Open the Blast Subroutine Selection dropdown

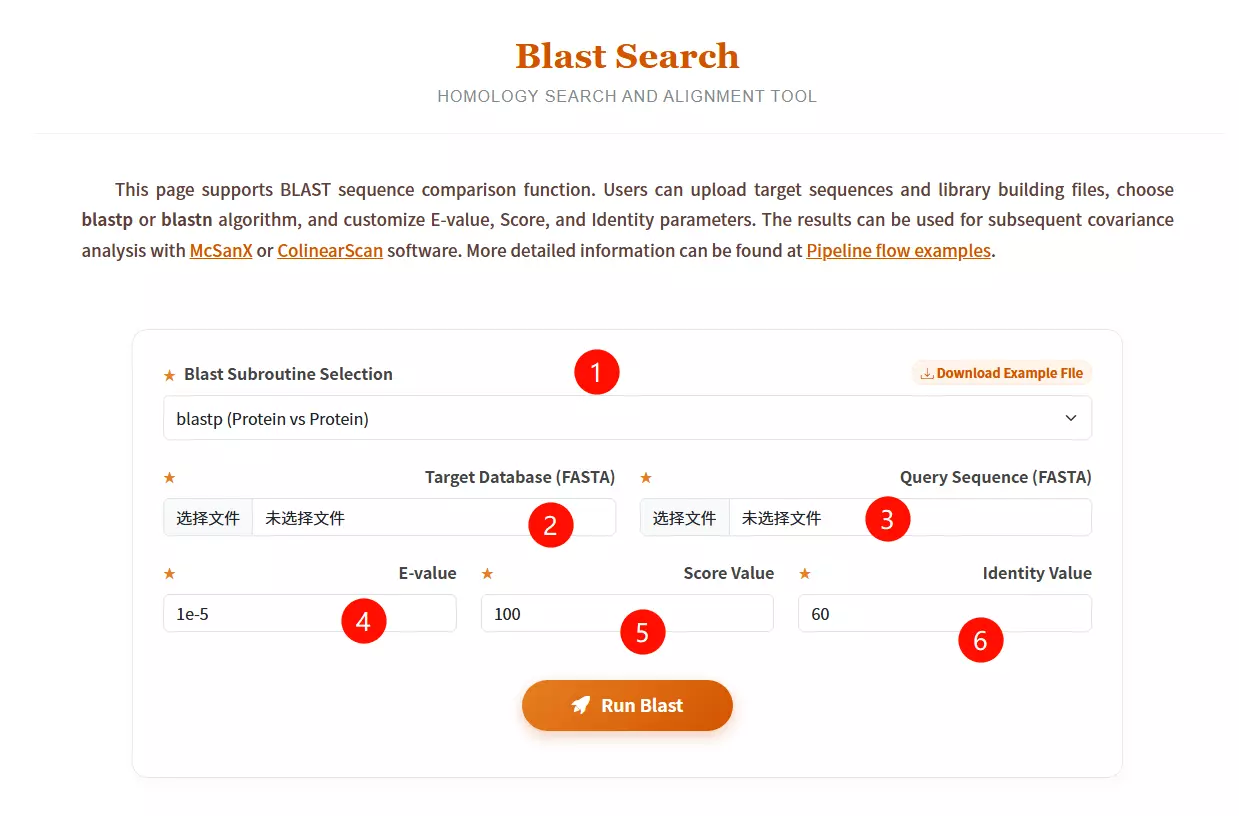point(627,417)
